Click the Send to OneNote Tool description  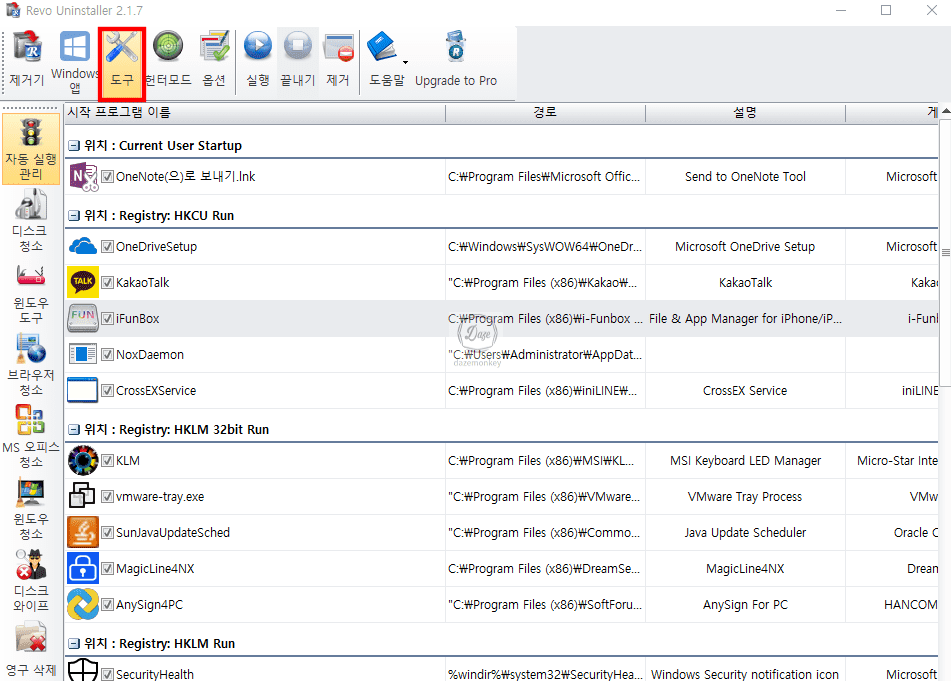click(745, 176)
